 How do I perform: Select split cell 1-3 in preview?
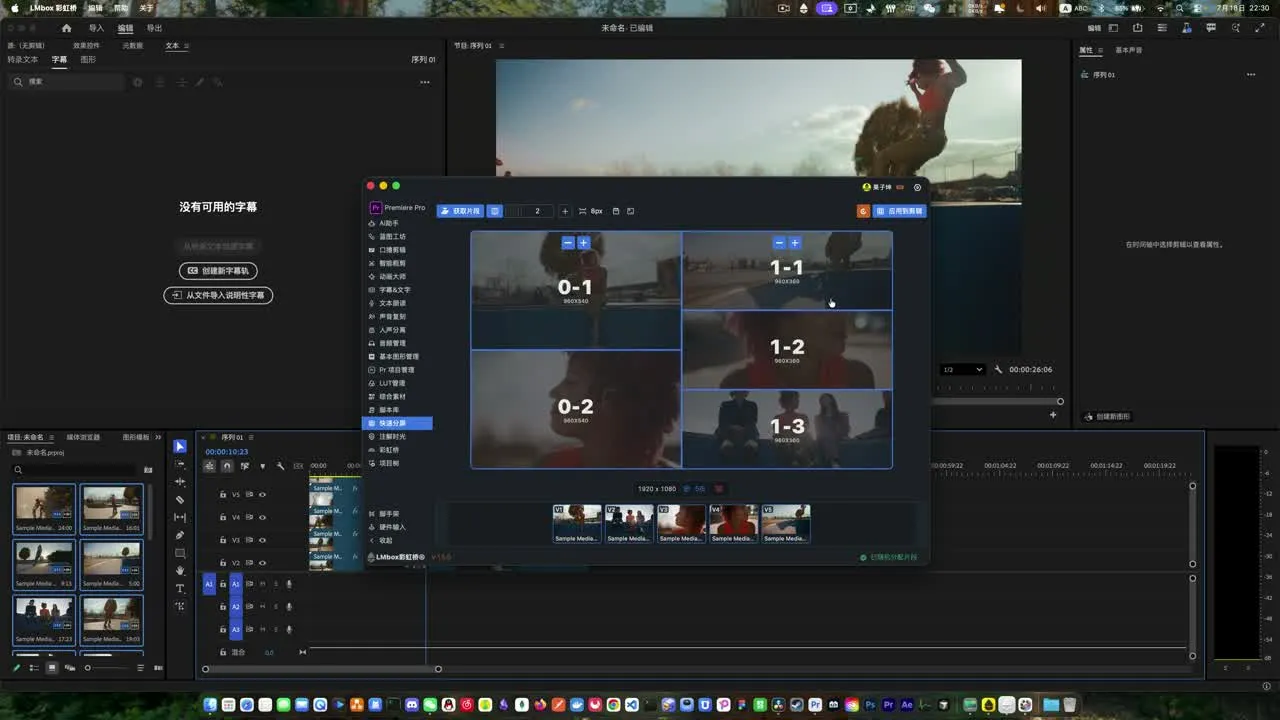pyautogui.click(x=787, y=428)
